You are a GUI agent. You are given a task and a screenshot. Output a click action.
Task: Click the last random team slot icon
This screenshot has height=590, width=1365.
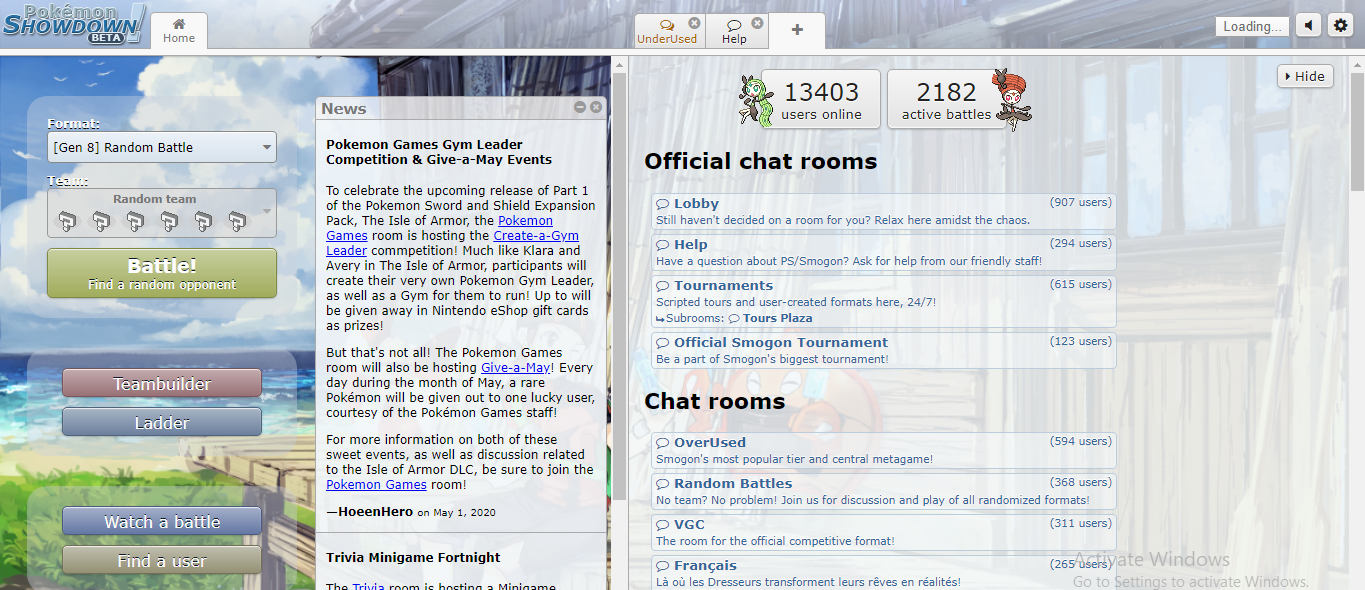pyautogui.click(x=237, y=220)
